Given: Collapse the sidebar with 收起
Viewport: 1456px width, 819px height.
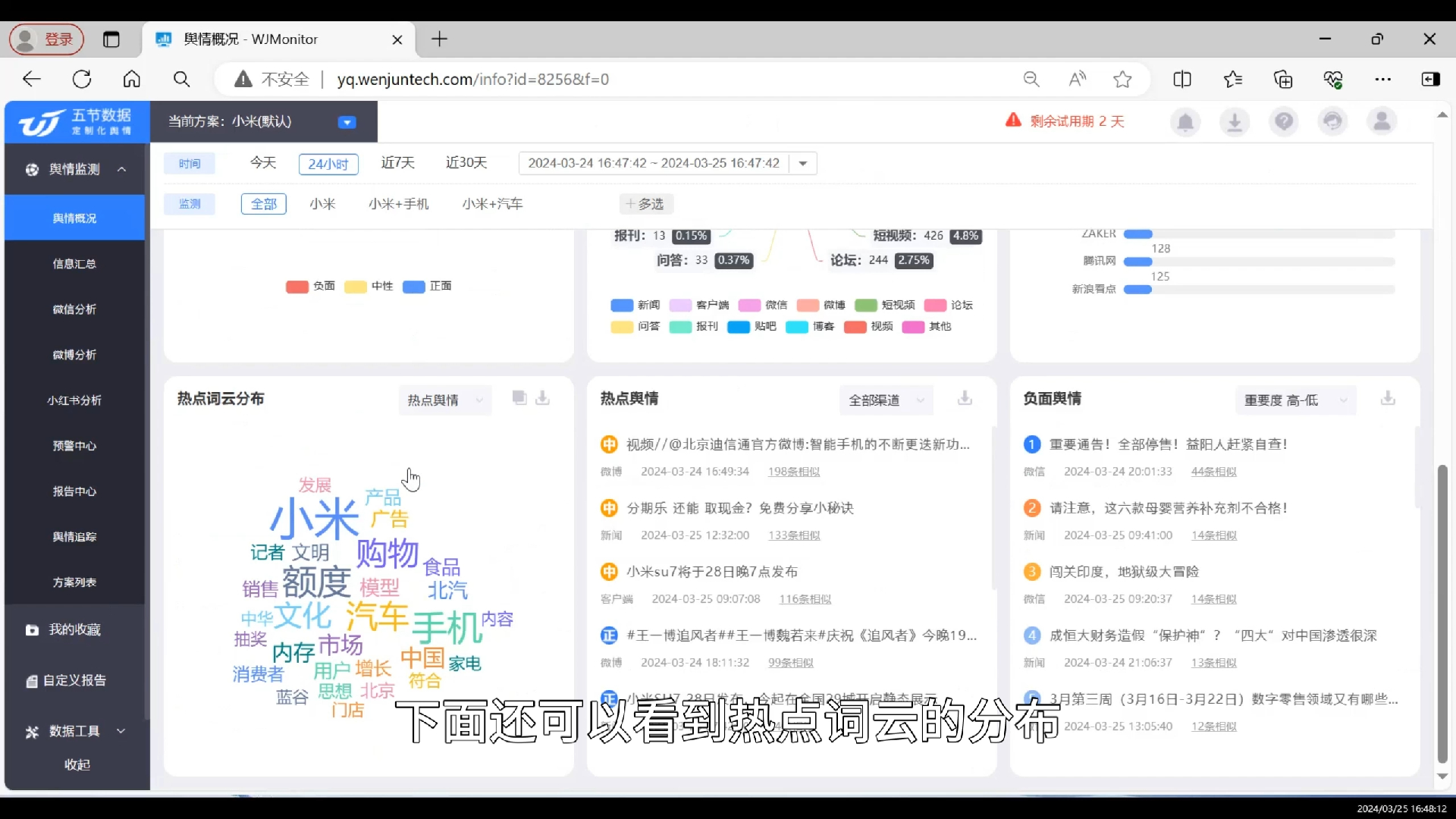Looking at the screenshot, I should point(77,765).
